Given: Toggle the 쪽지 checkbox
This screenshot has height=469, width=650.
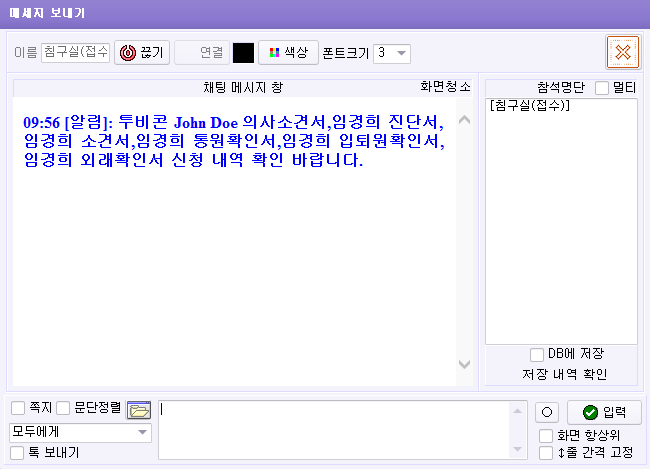Looking at the screenshot, I should coord(18,408).
